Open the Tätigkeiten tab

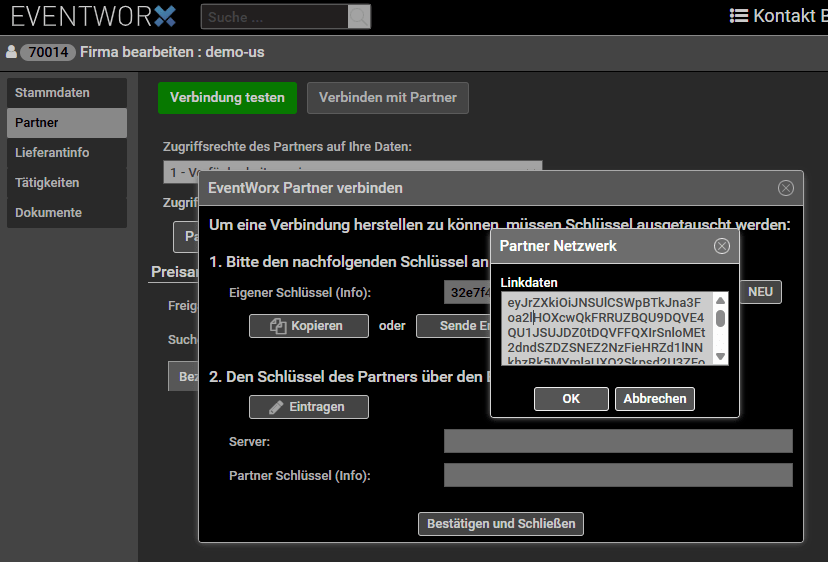coord(67,183)
